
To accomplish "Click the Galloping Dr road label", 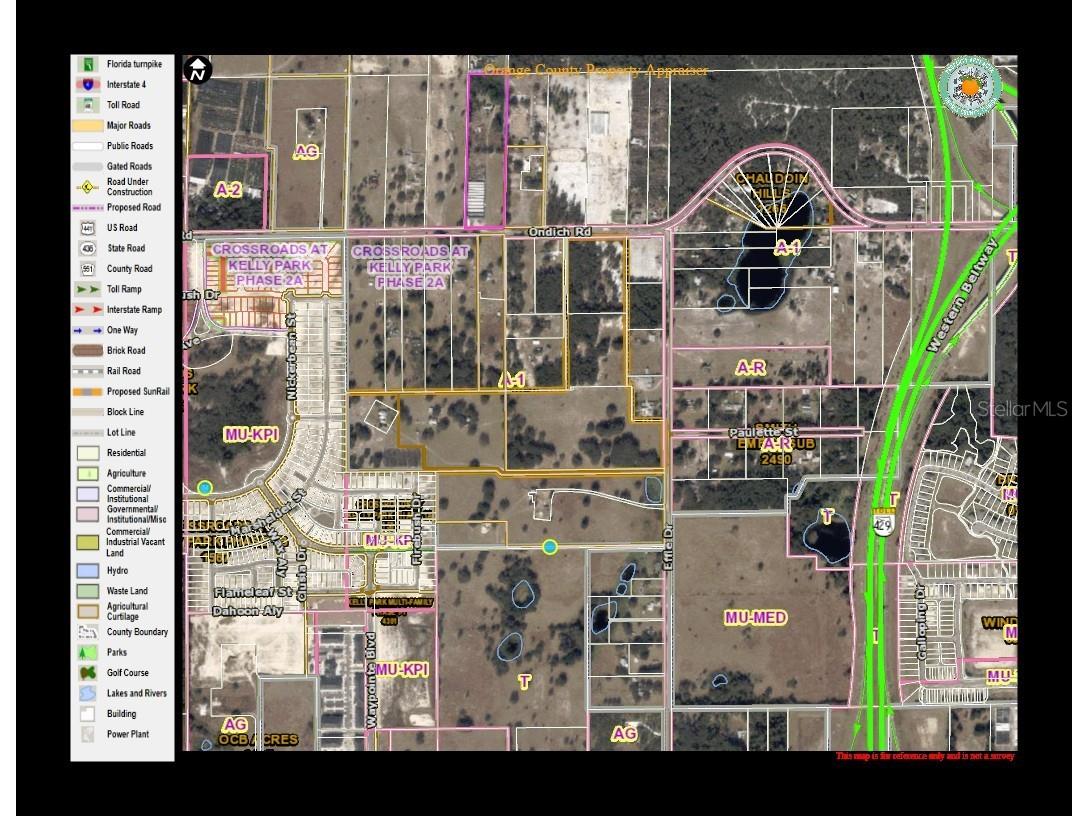I will 921,622.
